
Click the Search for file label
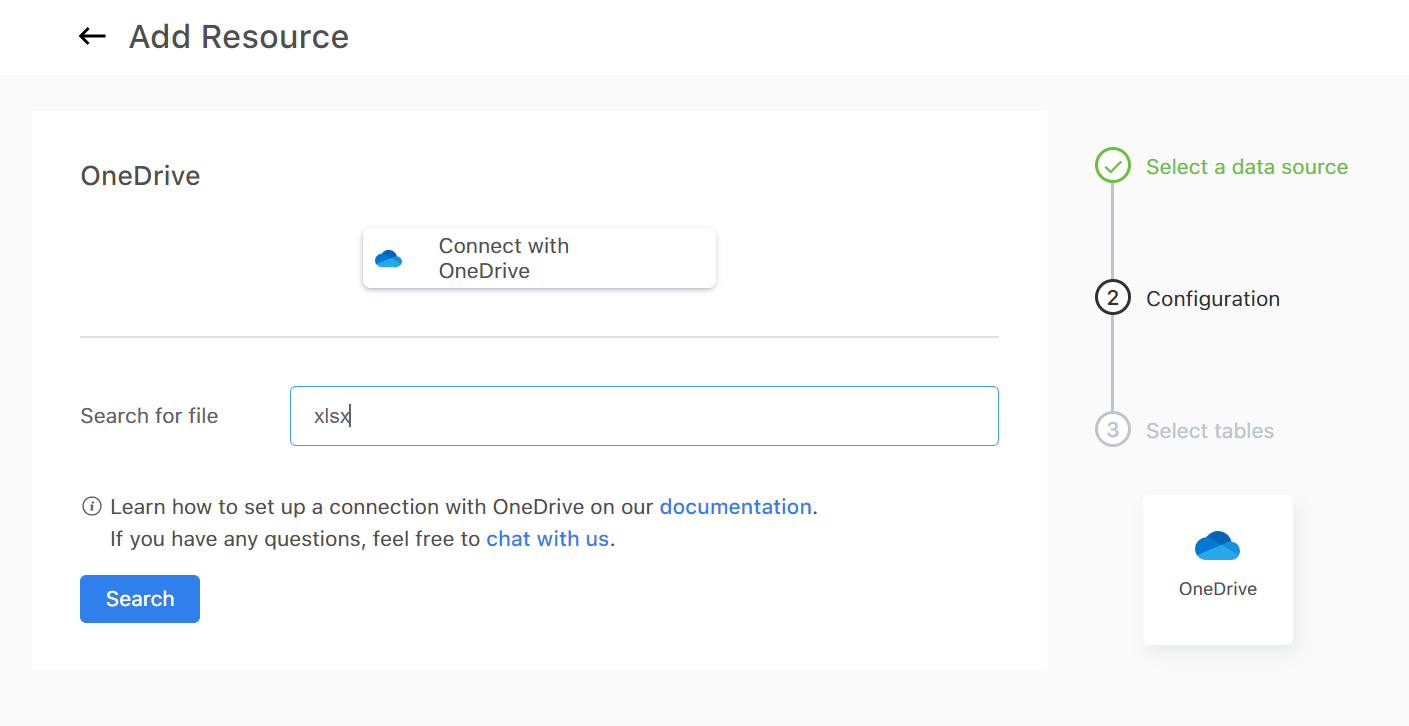(149, 416)
